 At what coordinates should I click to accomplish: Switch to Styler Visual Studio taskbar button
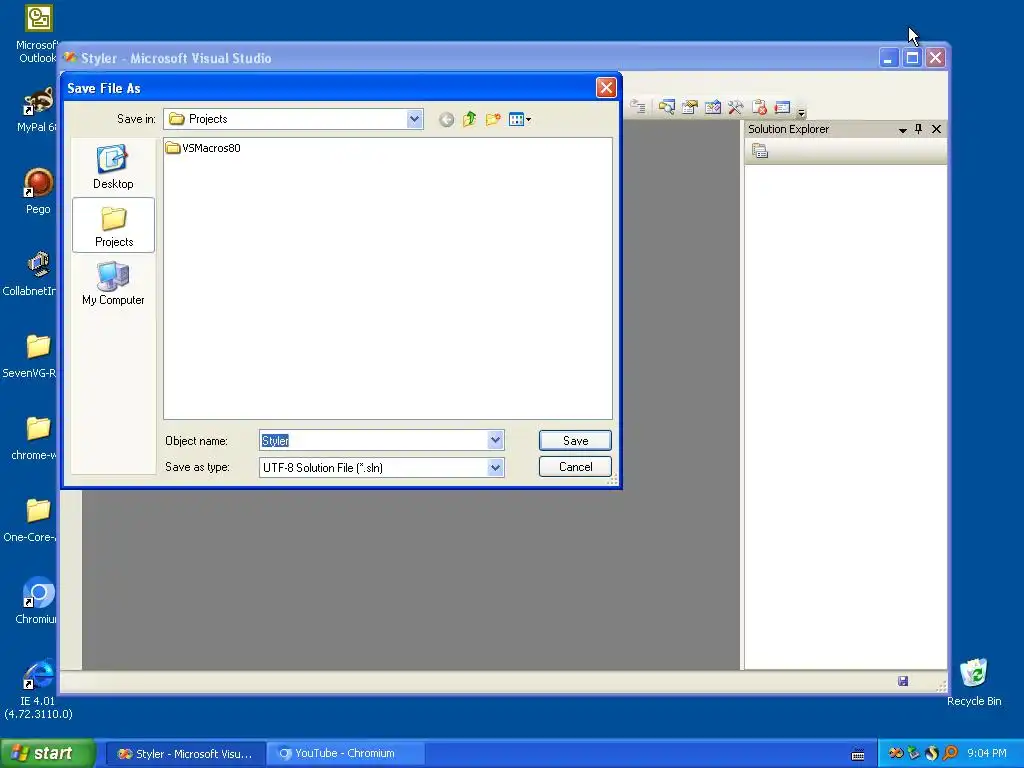point(185,754)
